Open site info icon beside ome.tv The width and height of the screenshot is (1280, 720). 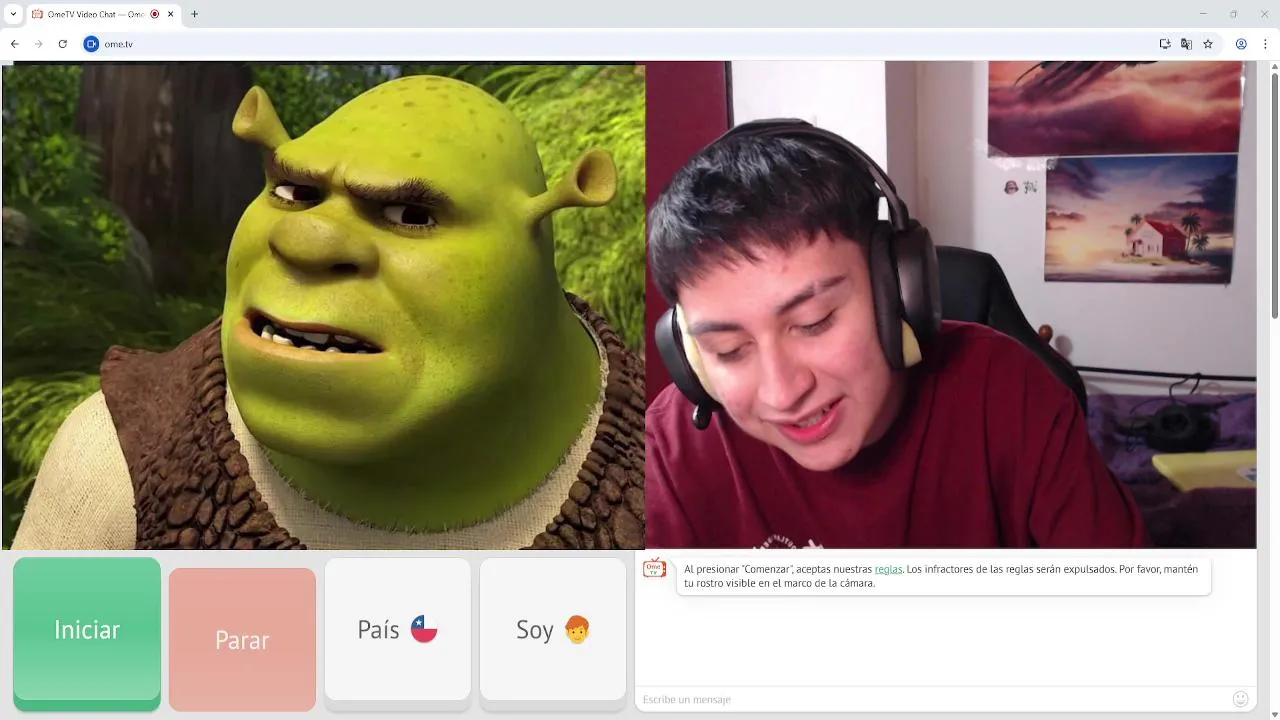[x=91, y=44]
